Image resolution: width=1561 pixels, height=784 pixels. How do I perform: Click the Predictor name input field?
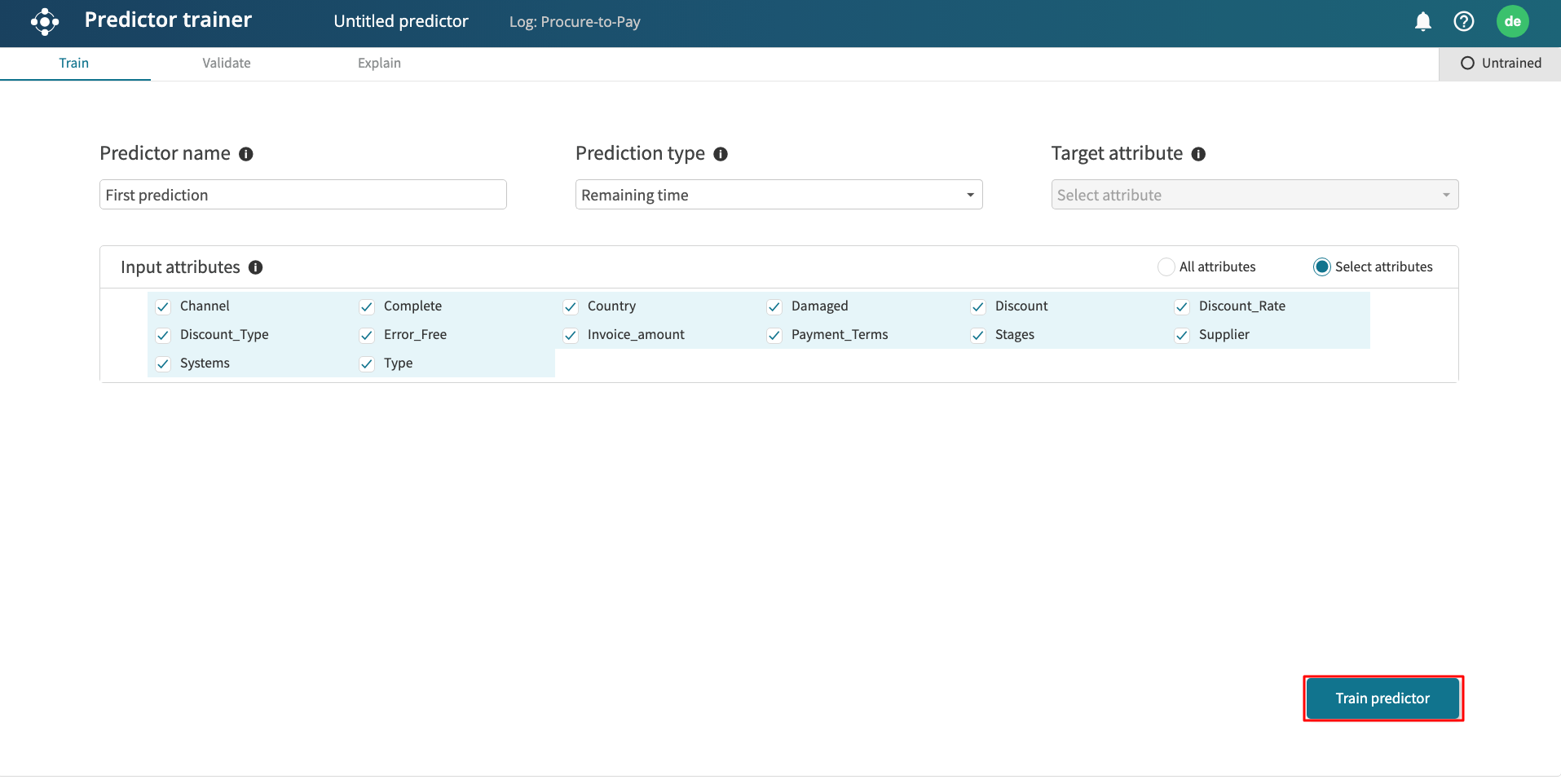(x=303, y=195)
